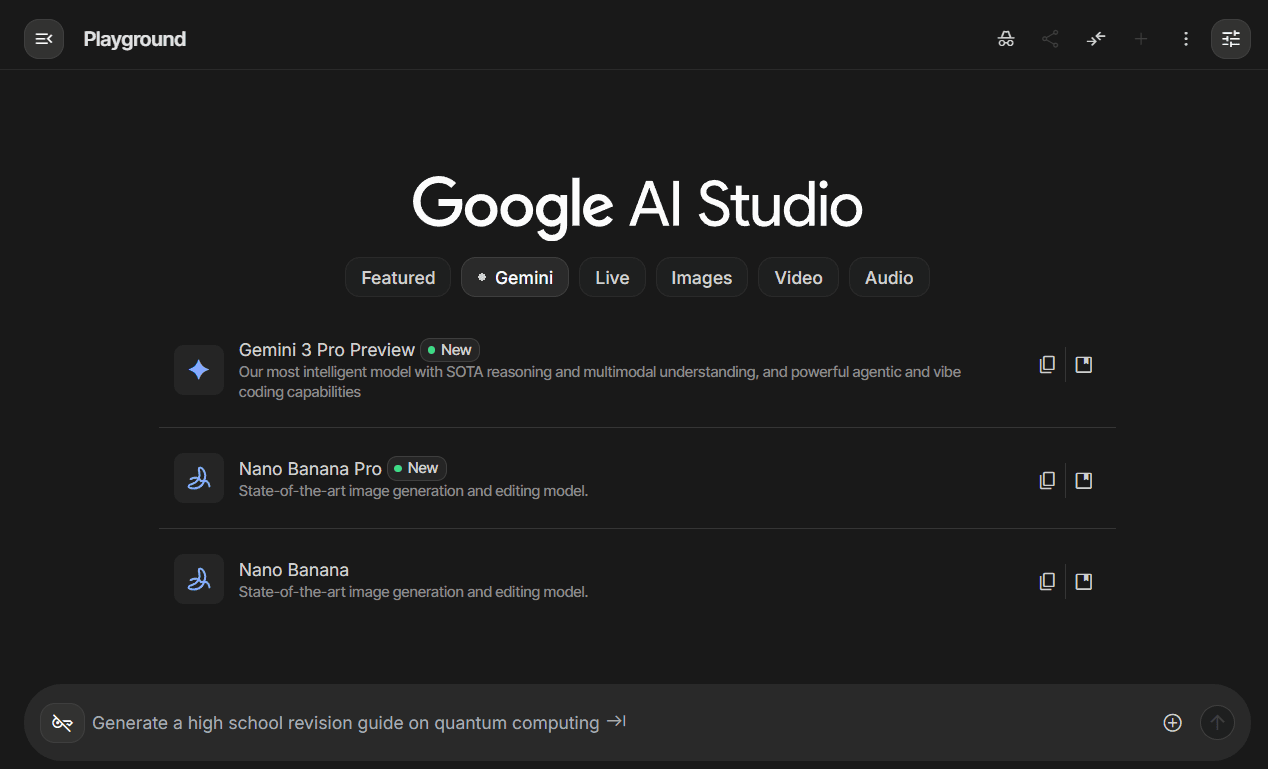The width and height of the screenshot is (1268, 769).
Task: Open the three-dot more options menu
Action: tap(1186, 39)
